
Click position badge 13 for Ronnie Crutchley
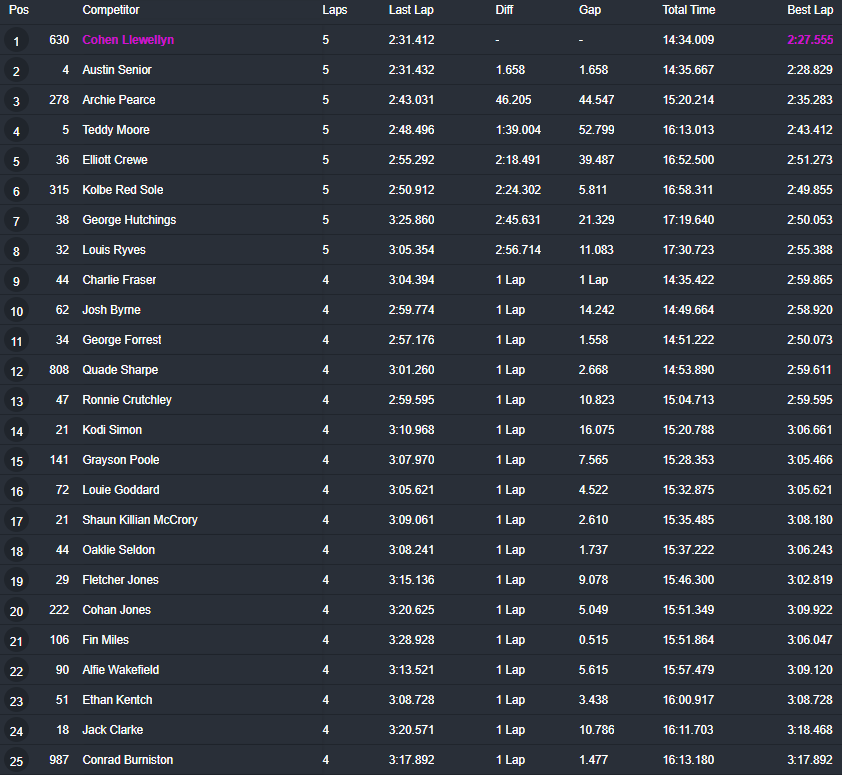point(16,401)
